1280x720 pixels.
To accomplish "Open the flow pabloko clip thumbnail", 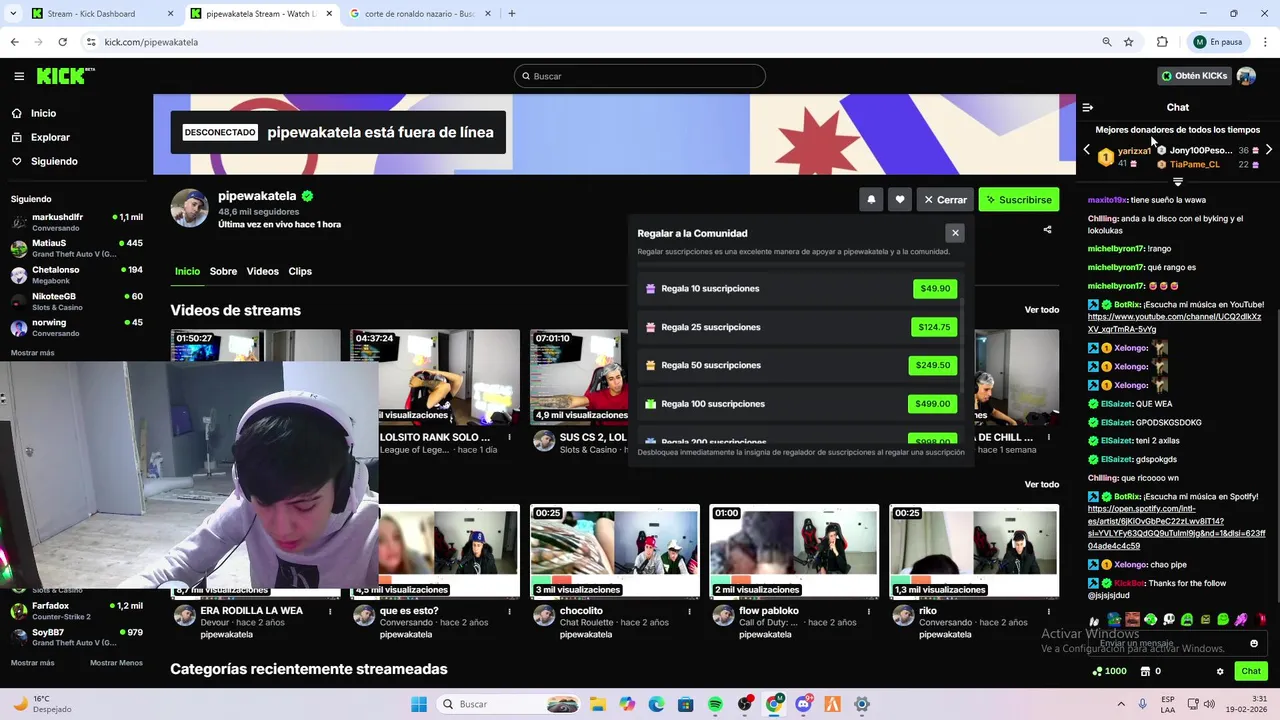I will tap(794, 551).
